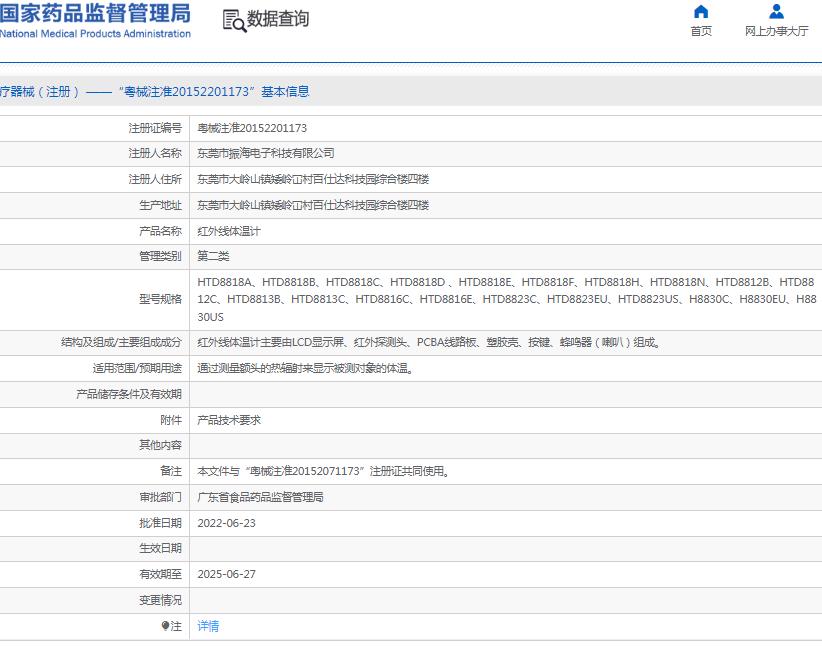Click approval date 2022-06-23
This screenshot has width=822, height=648.
click(x=226, y=523)
